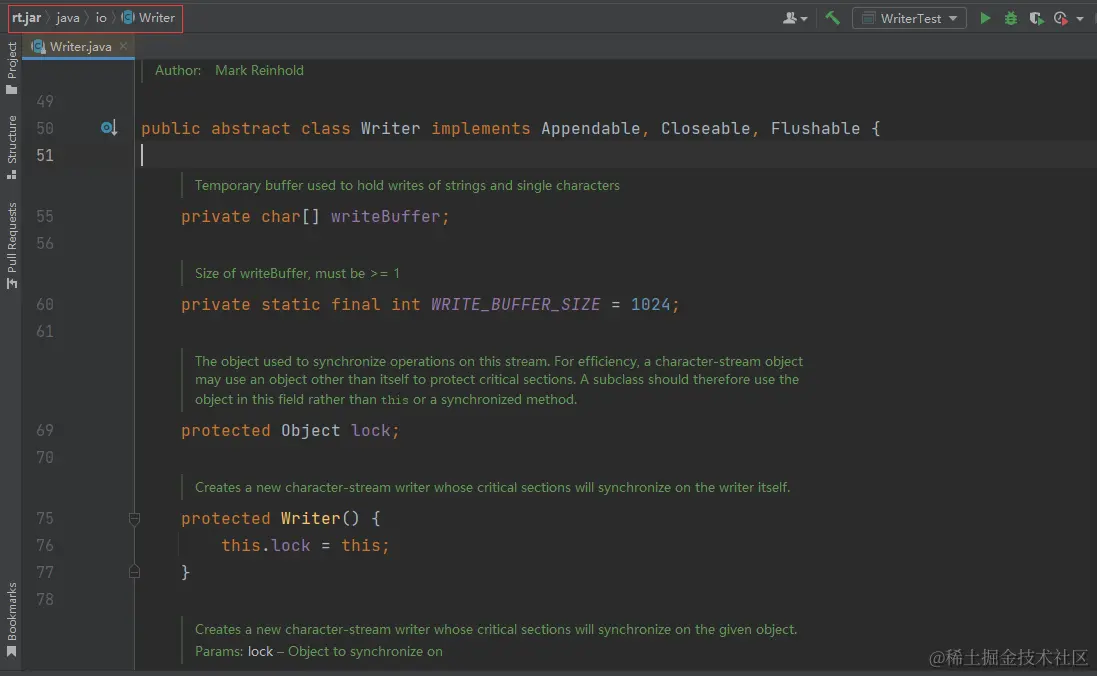The width and height of the screenshot is (1097, 676).
Task: Click the 1024 value
Action: point(650,304)
